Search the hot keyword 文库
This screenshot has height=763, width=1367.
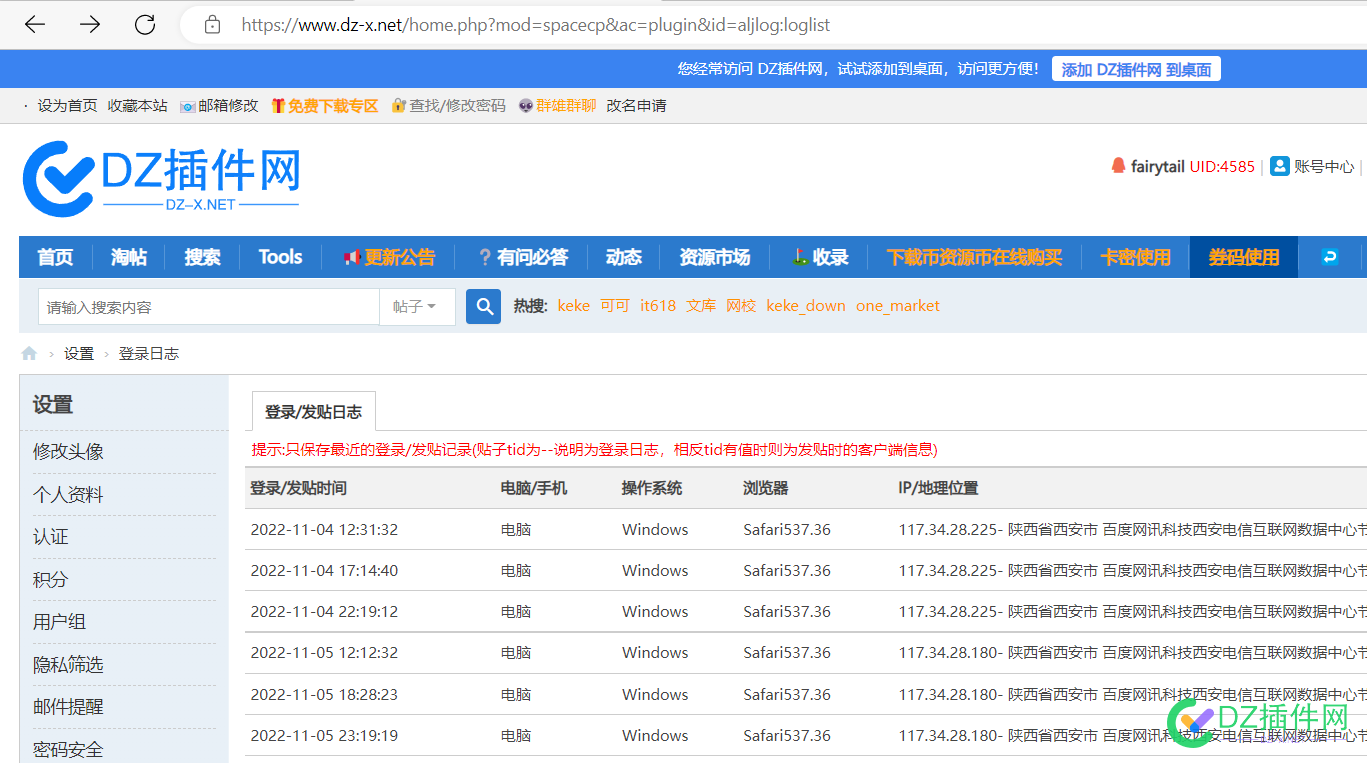coord(701,306)
